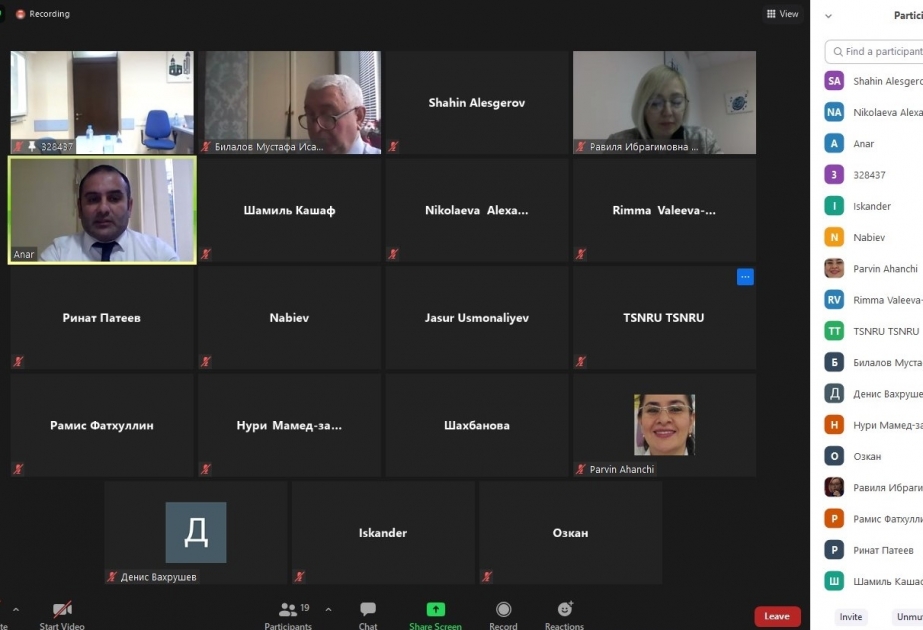Open the blue more-options button on the TSNRU tile
This screenshot has width=923, height=630.
745,277
